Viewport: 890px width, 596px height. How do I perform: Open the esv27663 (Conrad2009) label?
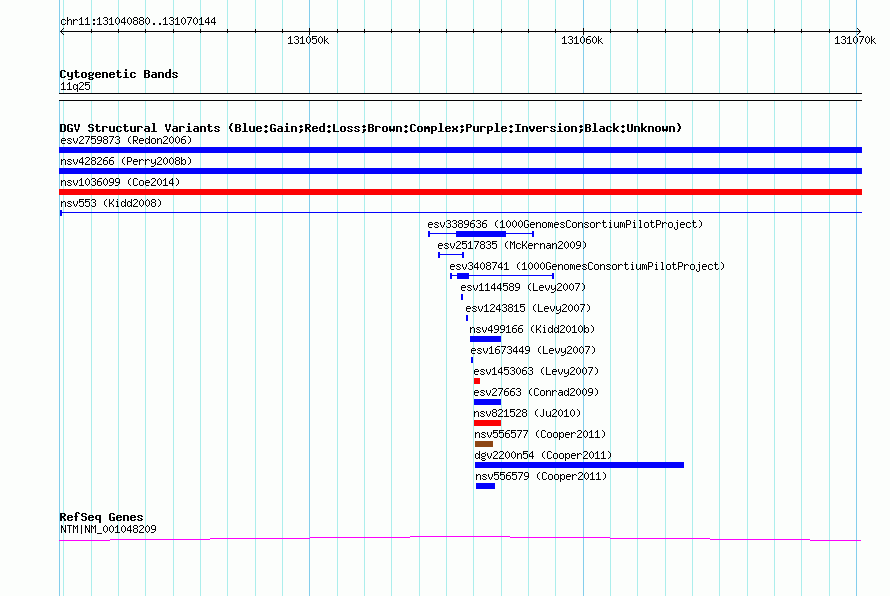pos(536,392)
